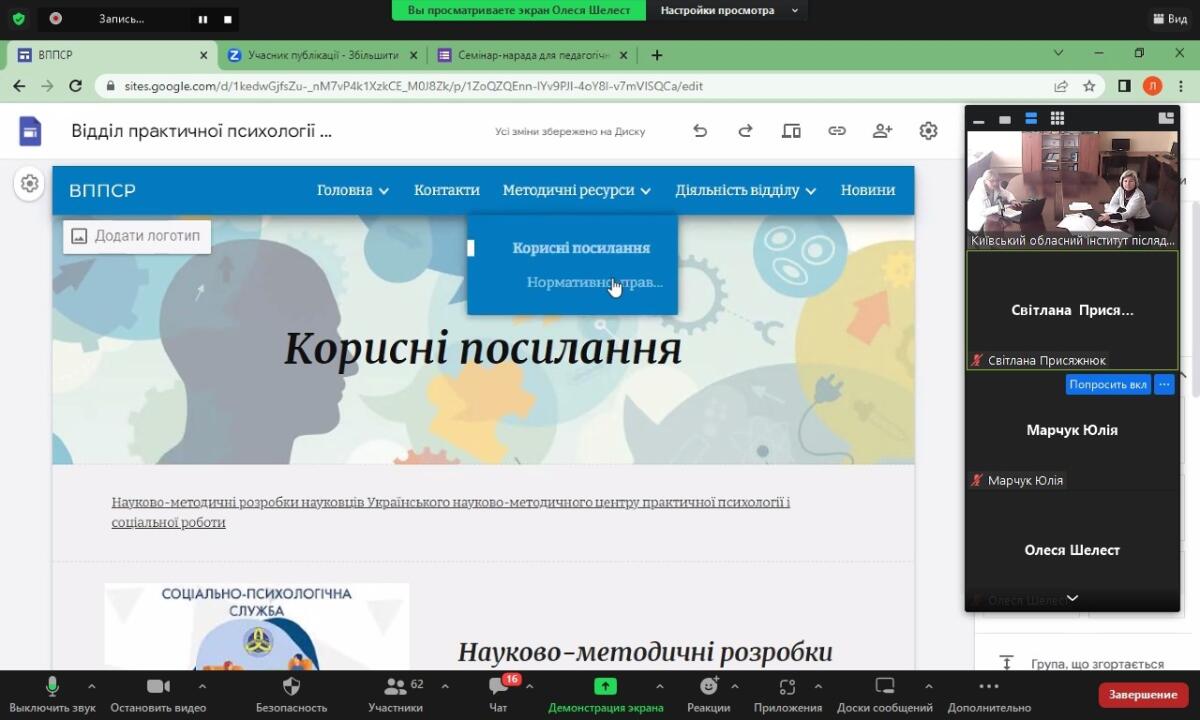Open Науково-методичні розробки науковців link

[x=451, y=512]
